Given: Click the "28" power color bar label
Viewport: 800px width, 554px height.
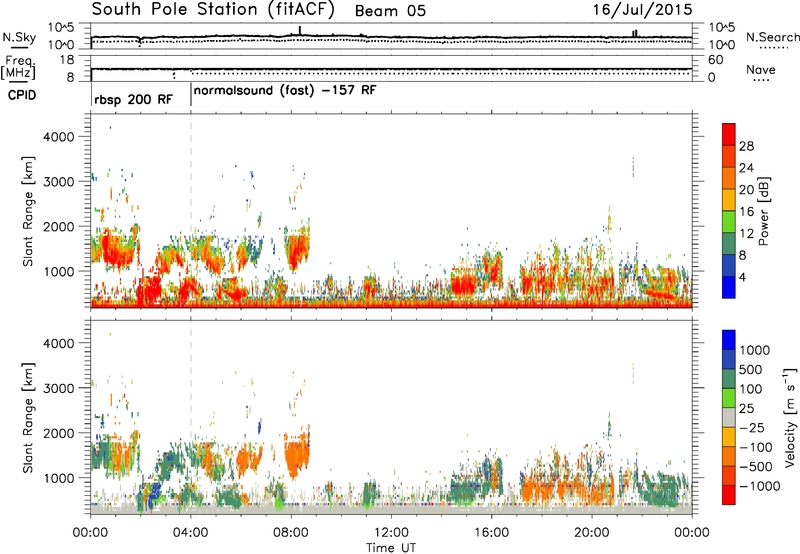Looking at the screenshot, I should tap(746, 146).
